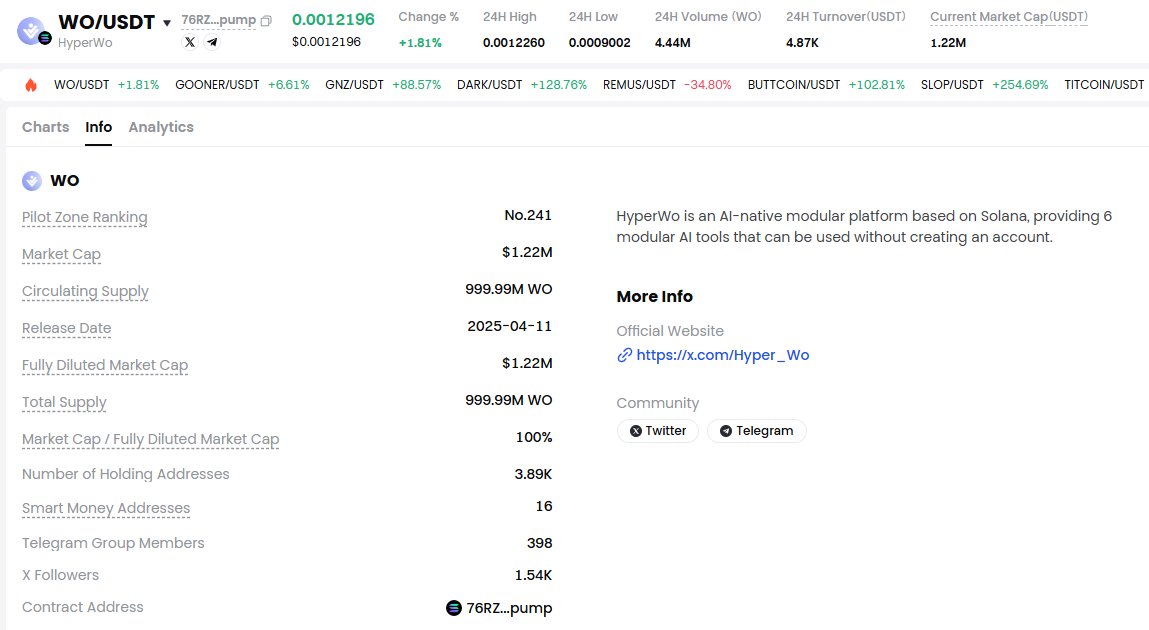Click the copy icon next to 76RZ...pump
Image resolution: width=1149 pixels, height=630 pixels.
(x=264, y=20)
